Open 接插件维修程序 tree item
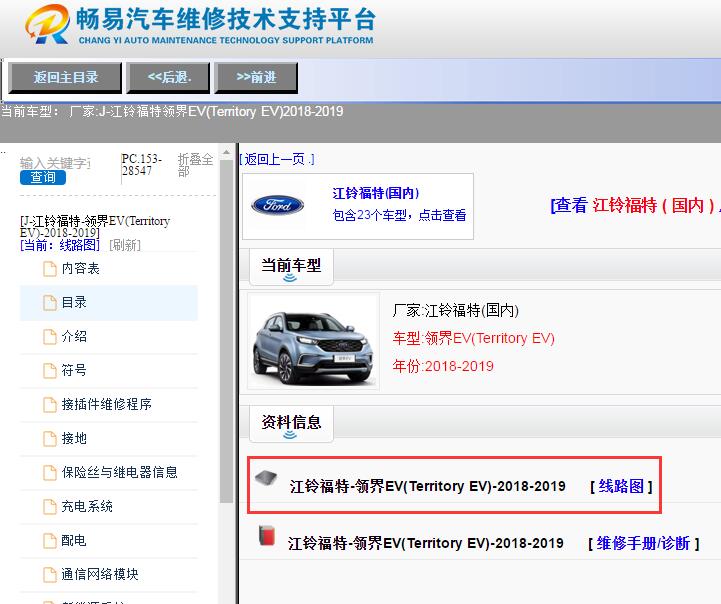 (106, 404)
